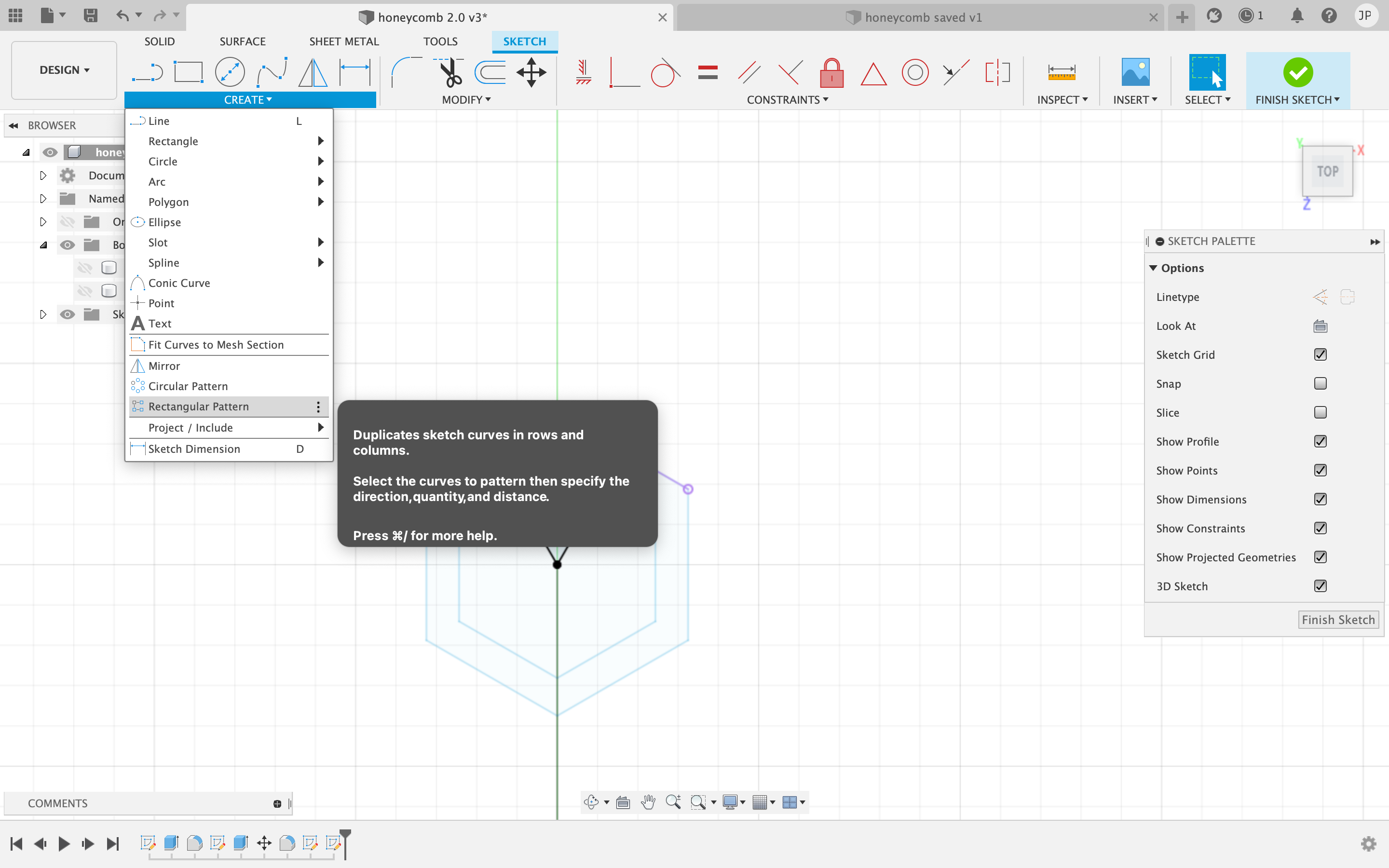
Task: Click the Save disk icon
Action: click(x=90, y=15)
